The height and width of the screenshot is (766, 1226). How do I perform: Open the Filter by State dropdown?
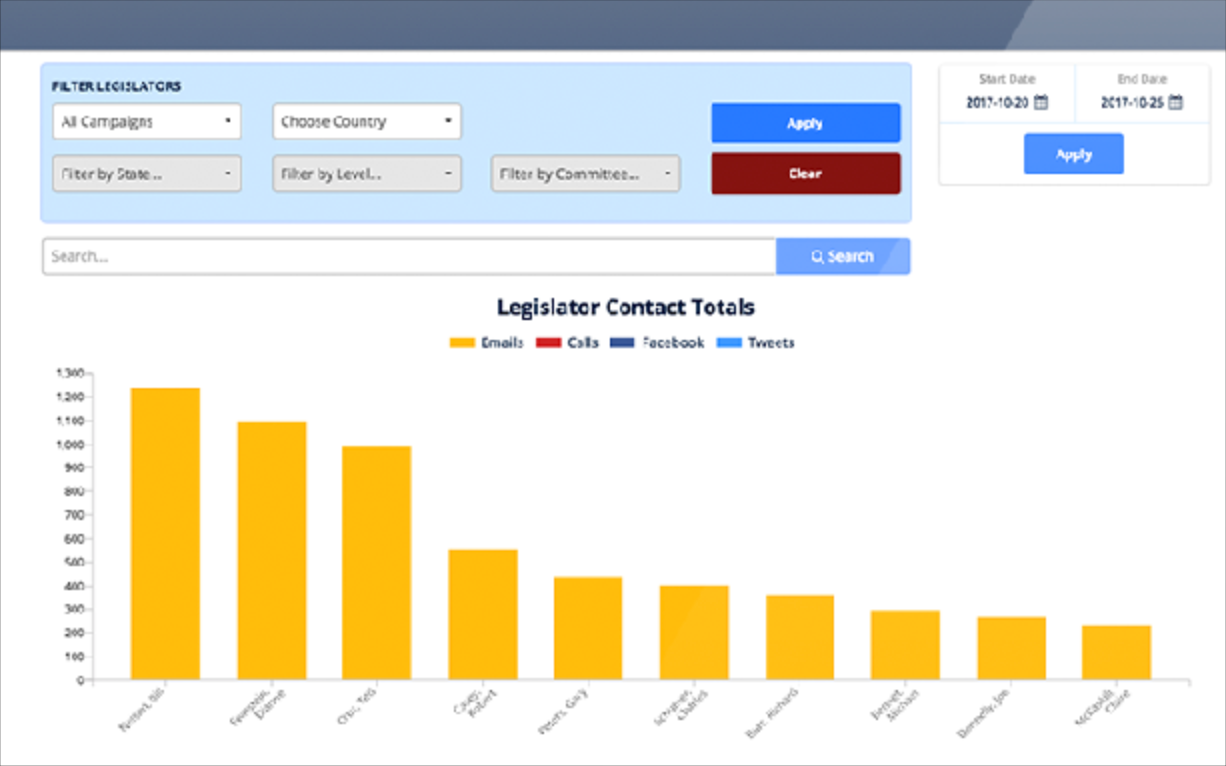[146, 173]
